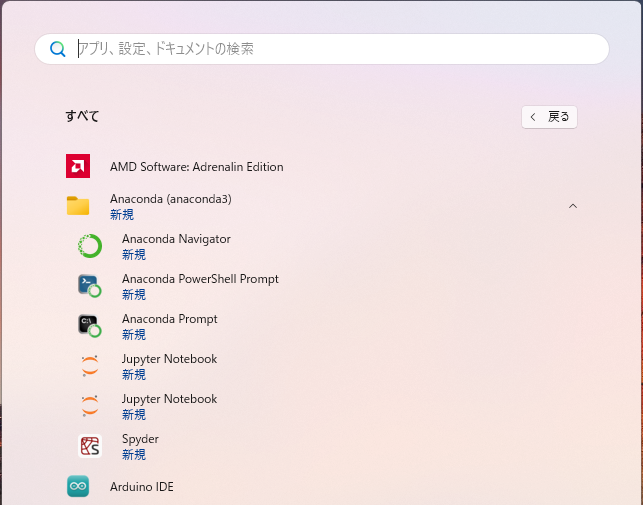
Task: Open Spyder by clicking its name
Action: 140,439
